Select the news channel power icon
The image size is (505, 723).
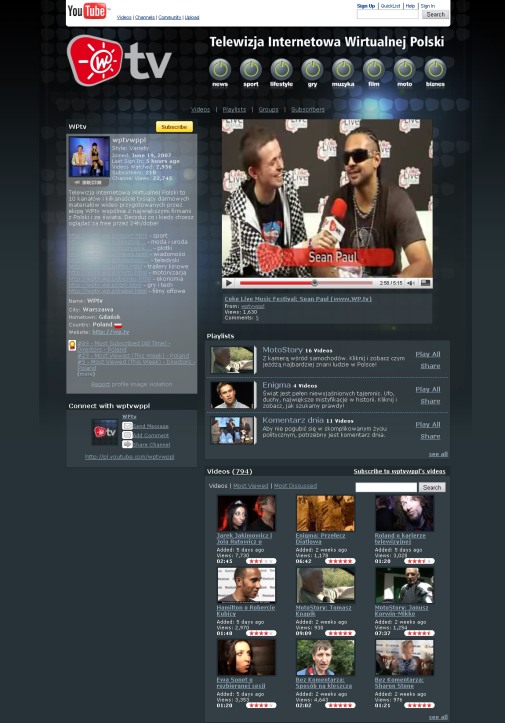click(220, 69)
